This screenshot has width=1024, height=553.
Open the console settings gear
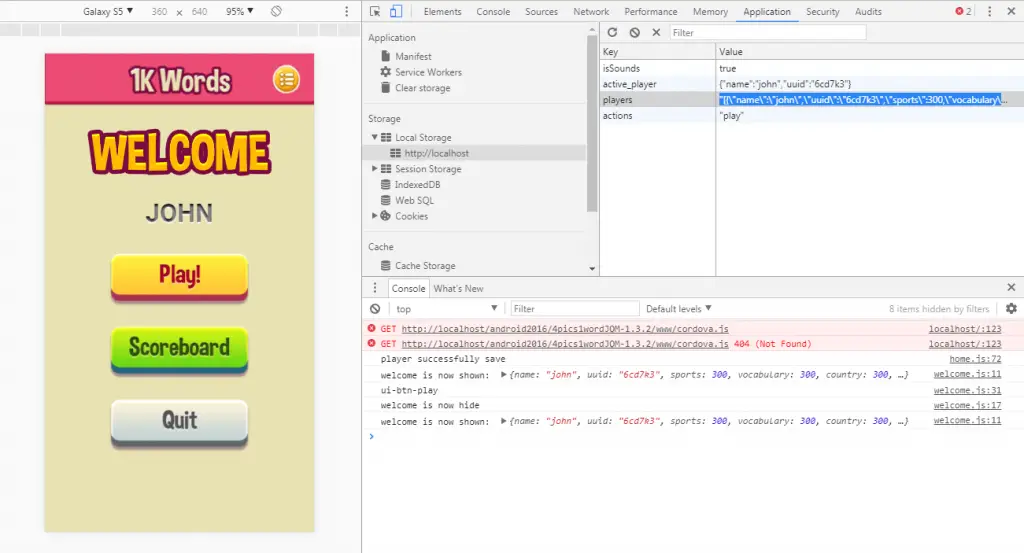coord(1011,309)
